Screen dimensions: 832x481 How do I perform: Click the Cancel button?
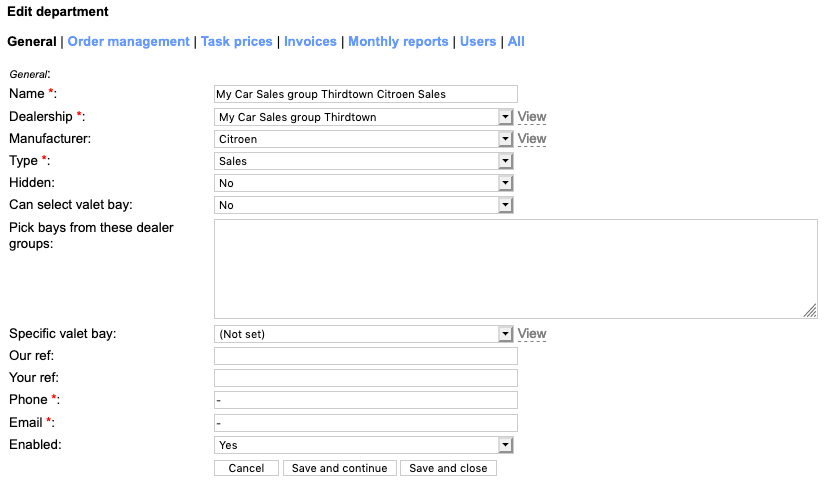tap(246, 468)
